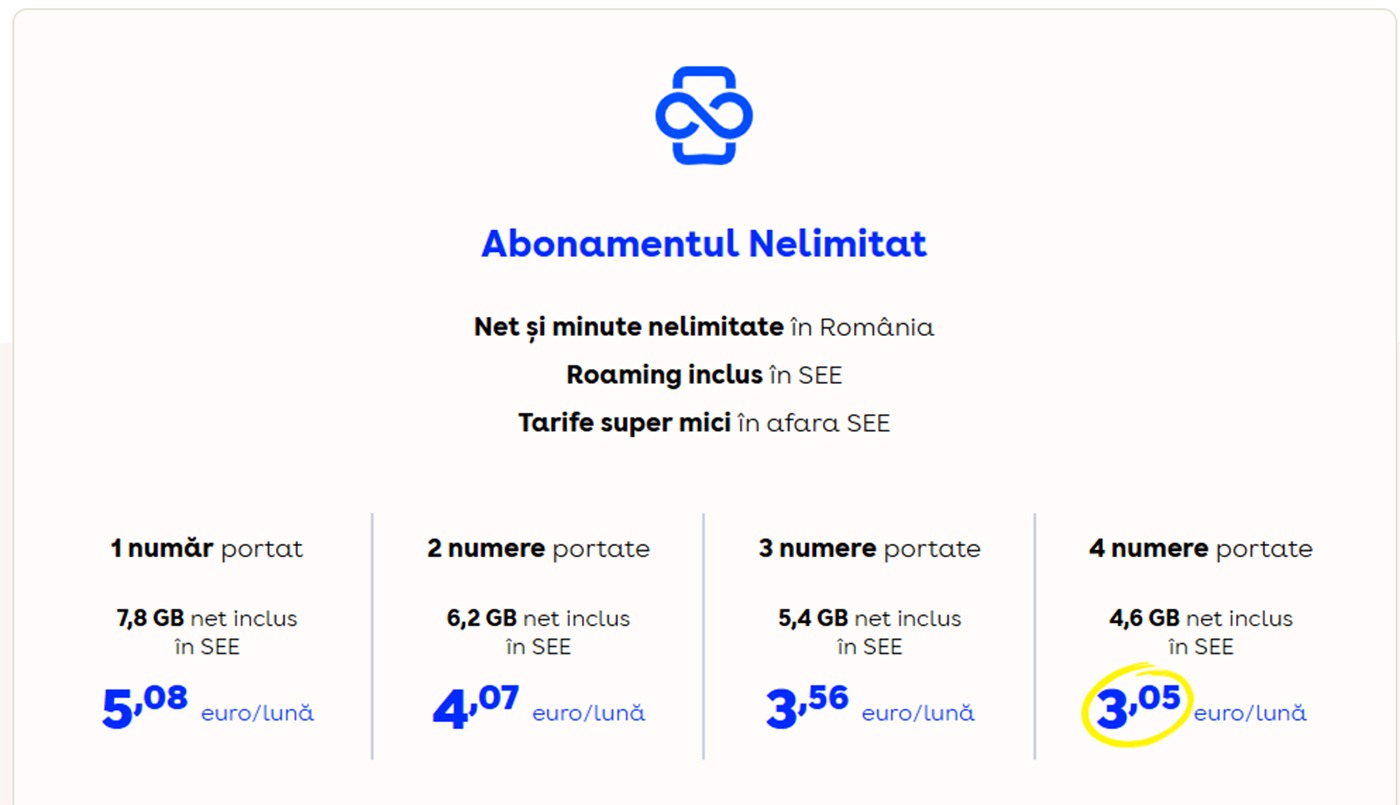Click the Roaming inclus în SEE text

(x=704, y=375)
